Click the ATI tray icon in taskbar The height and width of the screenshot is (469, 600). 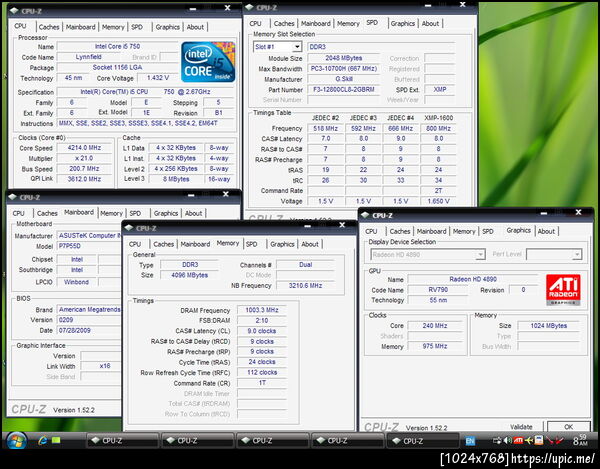click(x=518, y=440)
